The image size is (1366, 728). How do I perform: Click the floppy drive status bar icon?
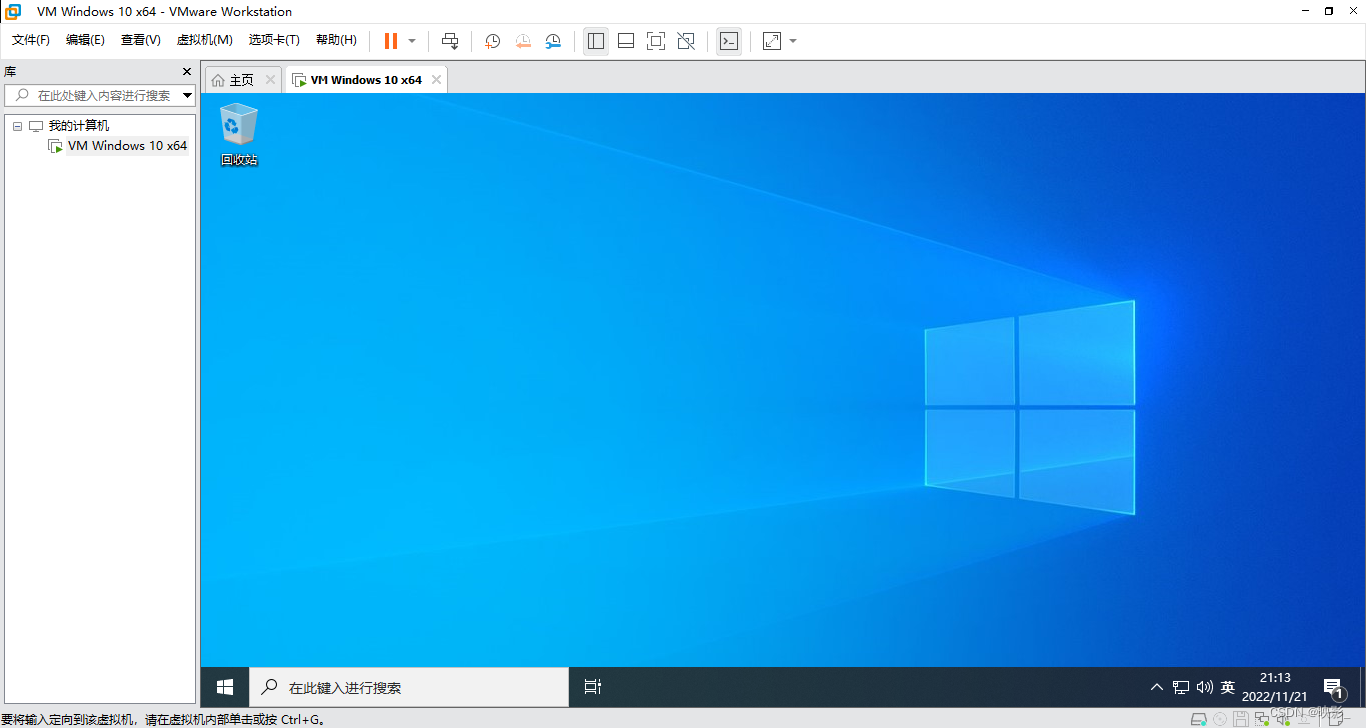pos(1241,719)
